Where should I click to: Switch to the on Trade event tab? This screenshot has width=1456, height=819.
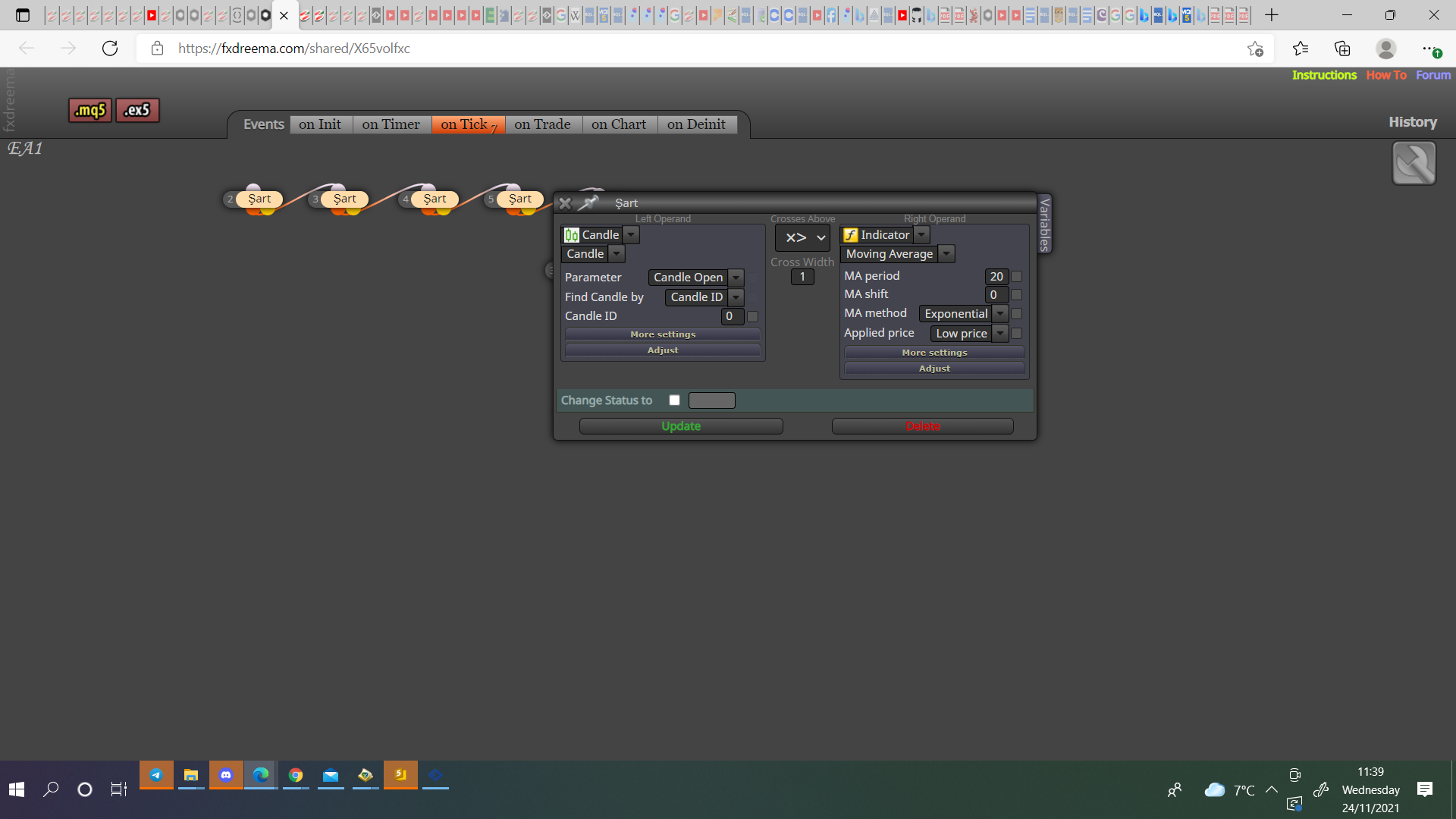click(542, 124)
